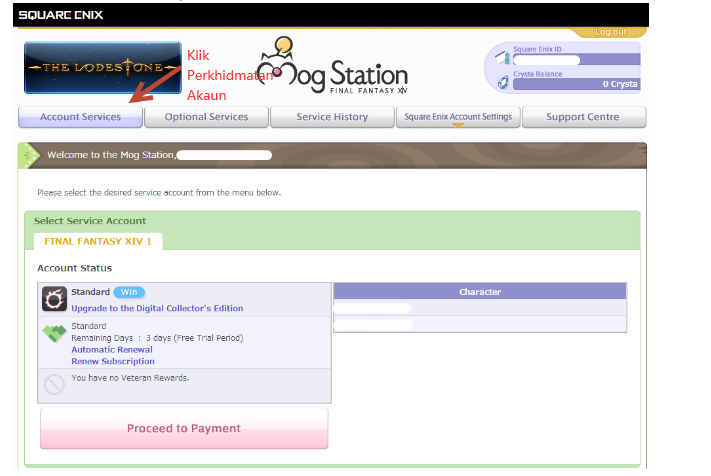Viewport: 711px width, 476px height.
Task: Open the Support Centre tab
Action: coord(584,117)
